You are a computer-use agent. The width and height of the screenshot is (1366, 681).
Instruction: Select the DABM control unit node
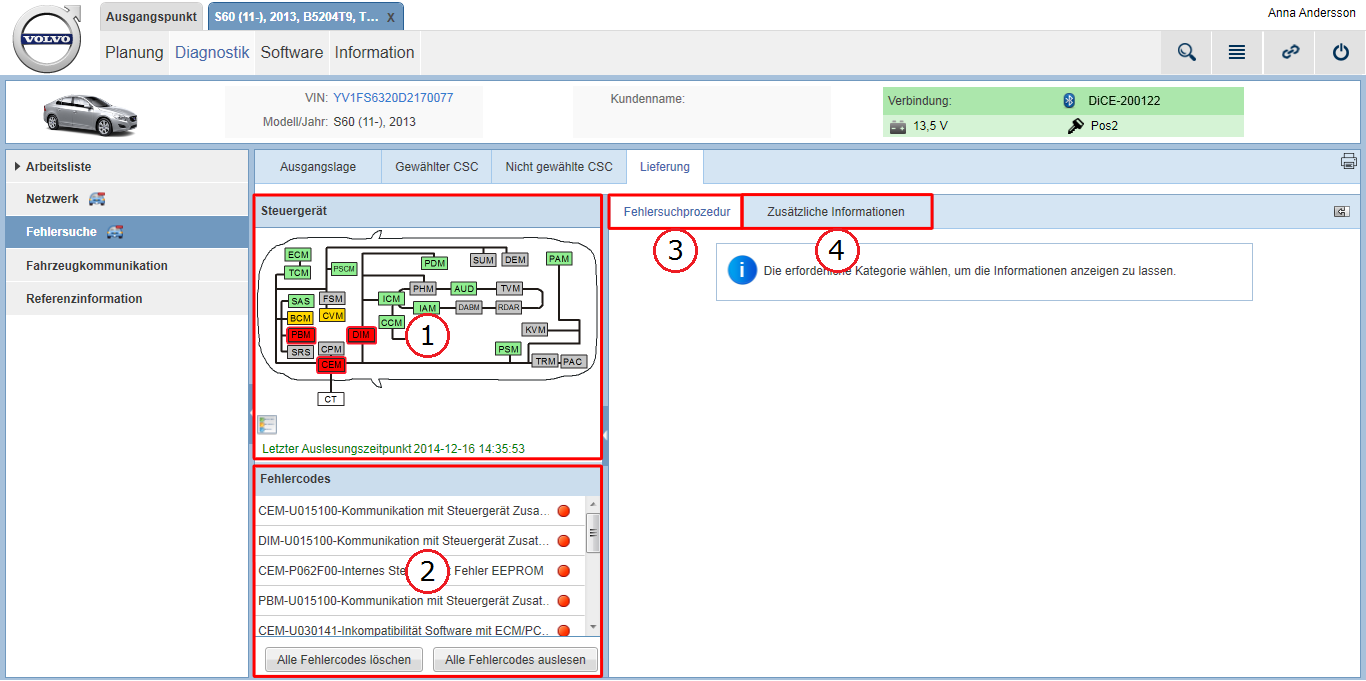pyautogui.click(x=469, y=307)
